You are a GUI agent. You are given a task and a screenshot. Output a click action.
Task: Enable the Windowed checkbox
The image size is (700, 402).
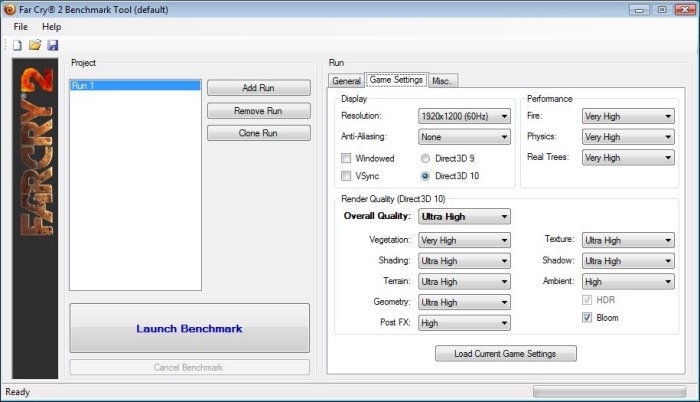[346, 158]
